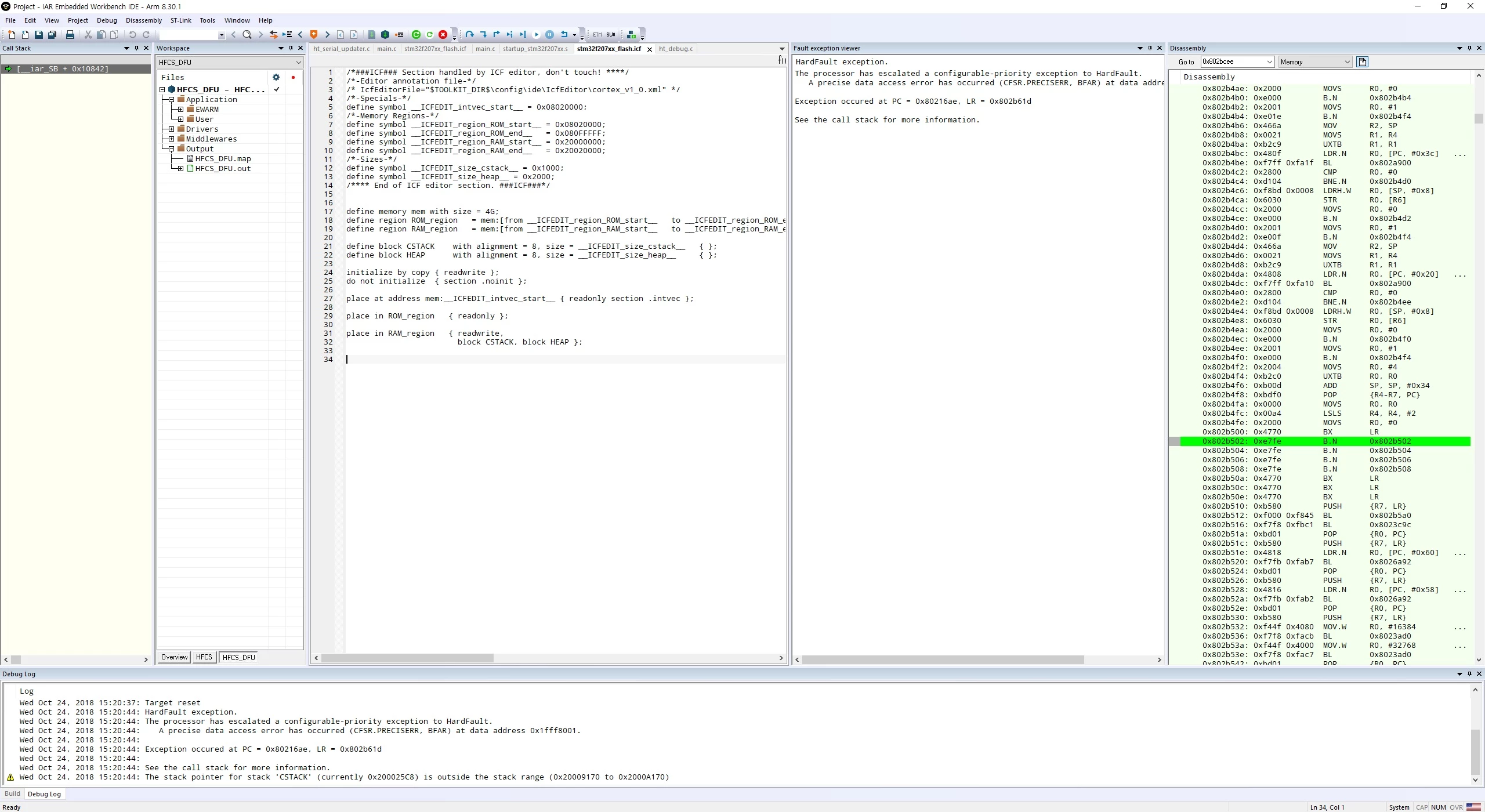This screenshot has height=812, width=1485.
Task: Select HFCS_DFU.map in the Output folder
Action: [223, 158]
